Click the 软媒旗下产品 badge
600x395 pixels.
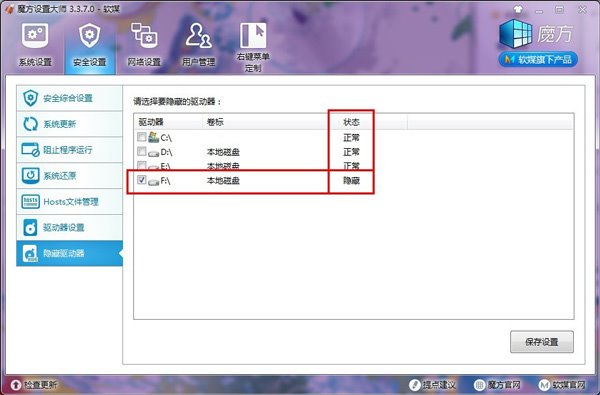point(538,59)
